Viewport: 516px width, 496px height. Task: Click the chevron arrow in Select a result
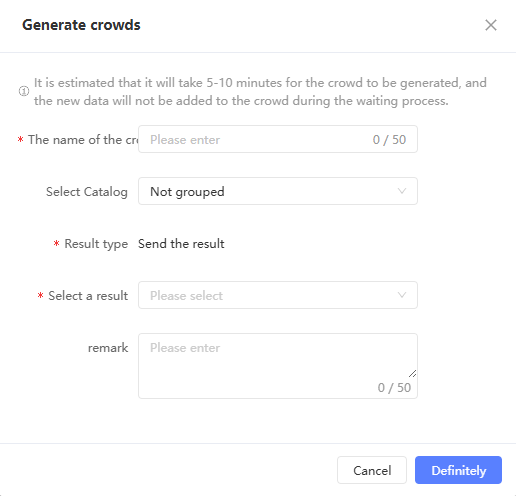coord(402,295)
